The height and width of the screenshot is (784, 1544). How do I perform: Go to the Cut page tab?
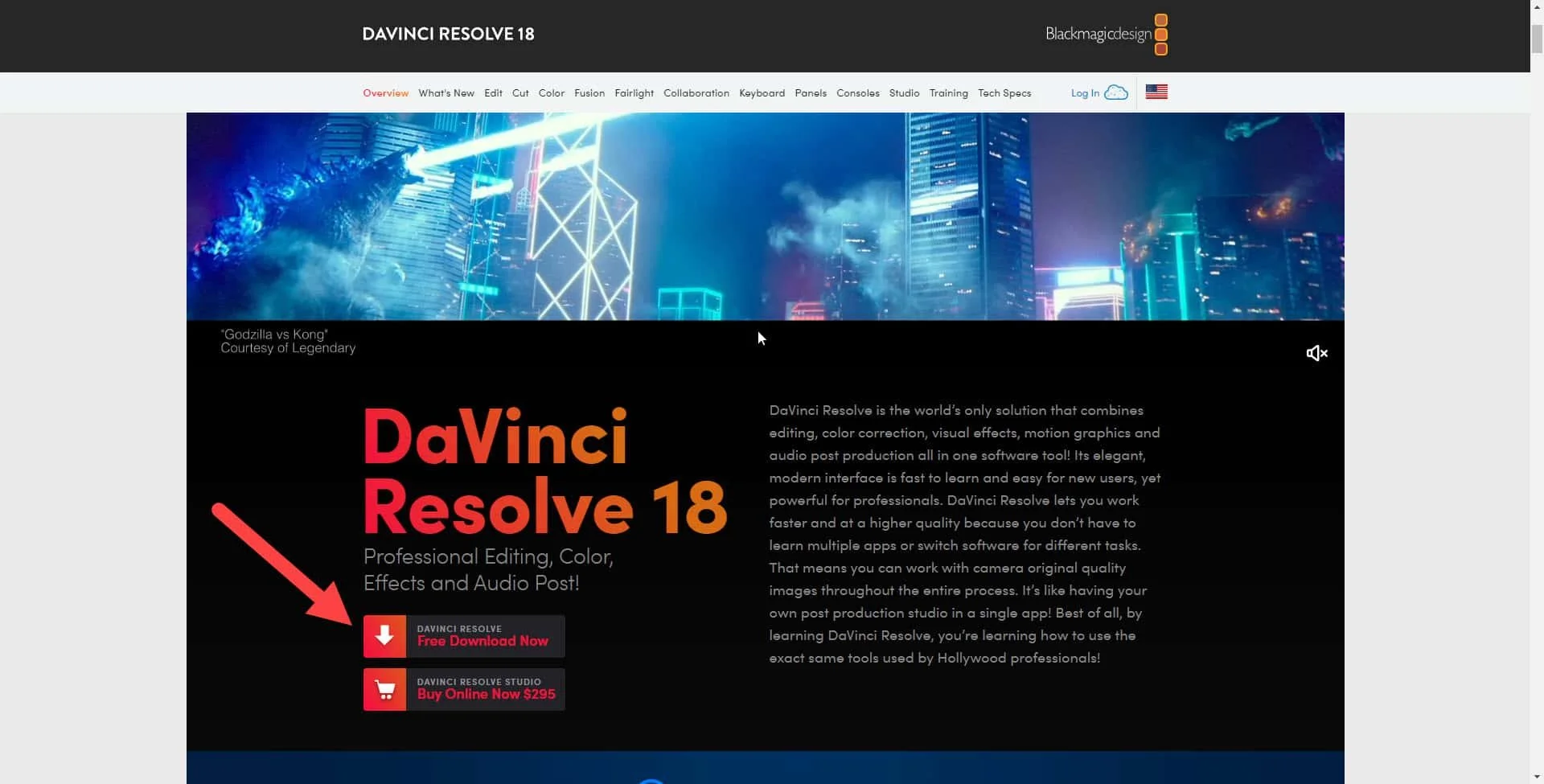520,93
